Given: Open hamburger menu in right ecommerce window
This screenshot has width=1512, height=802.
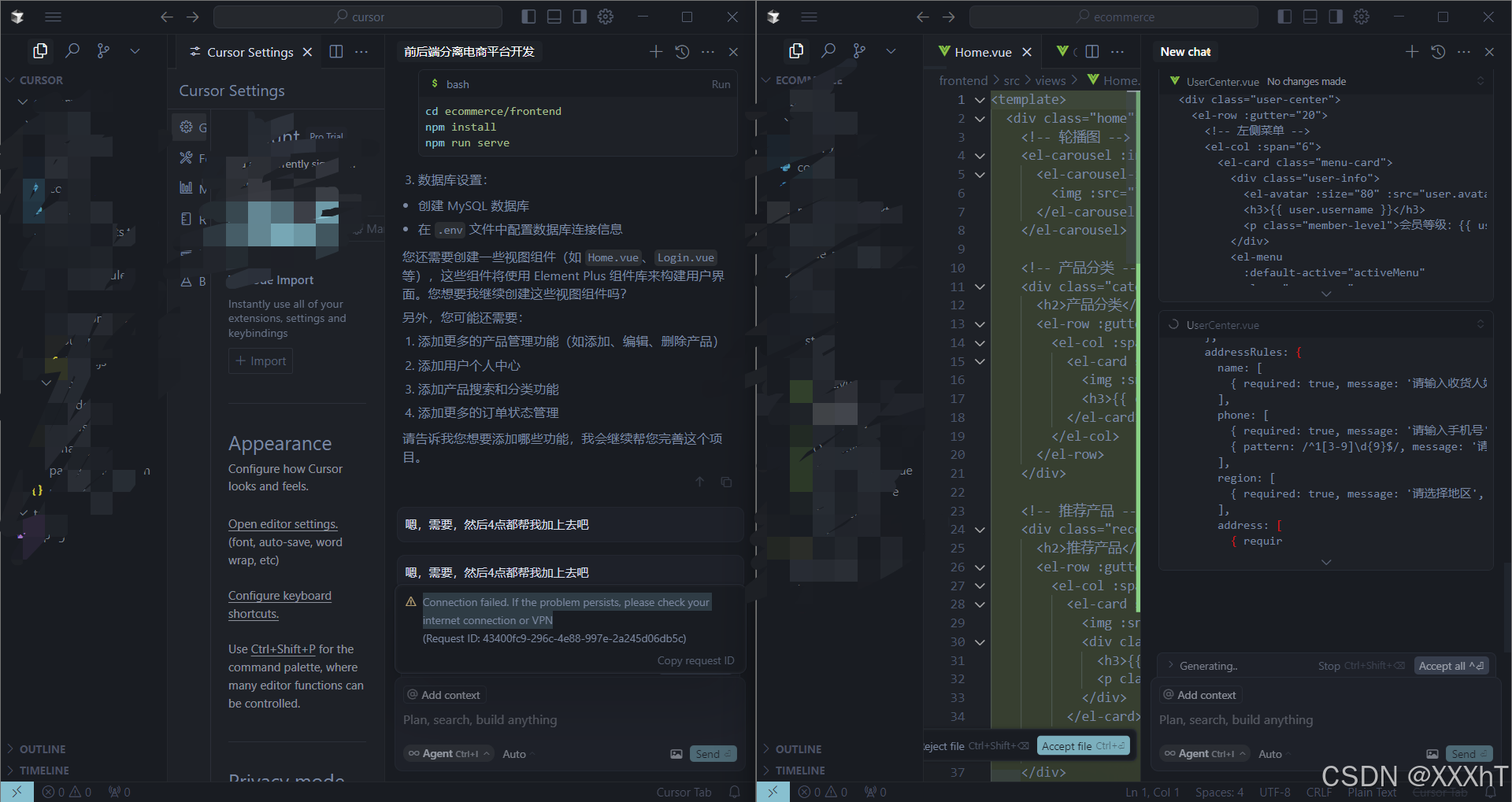Looking at the screenshot, I should (809, 17).
